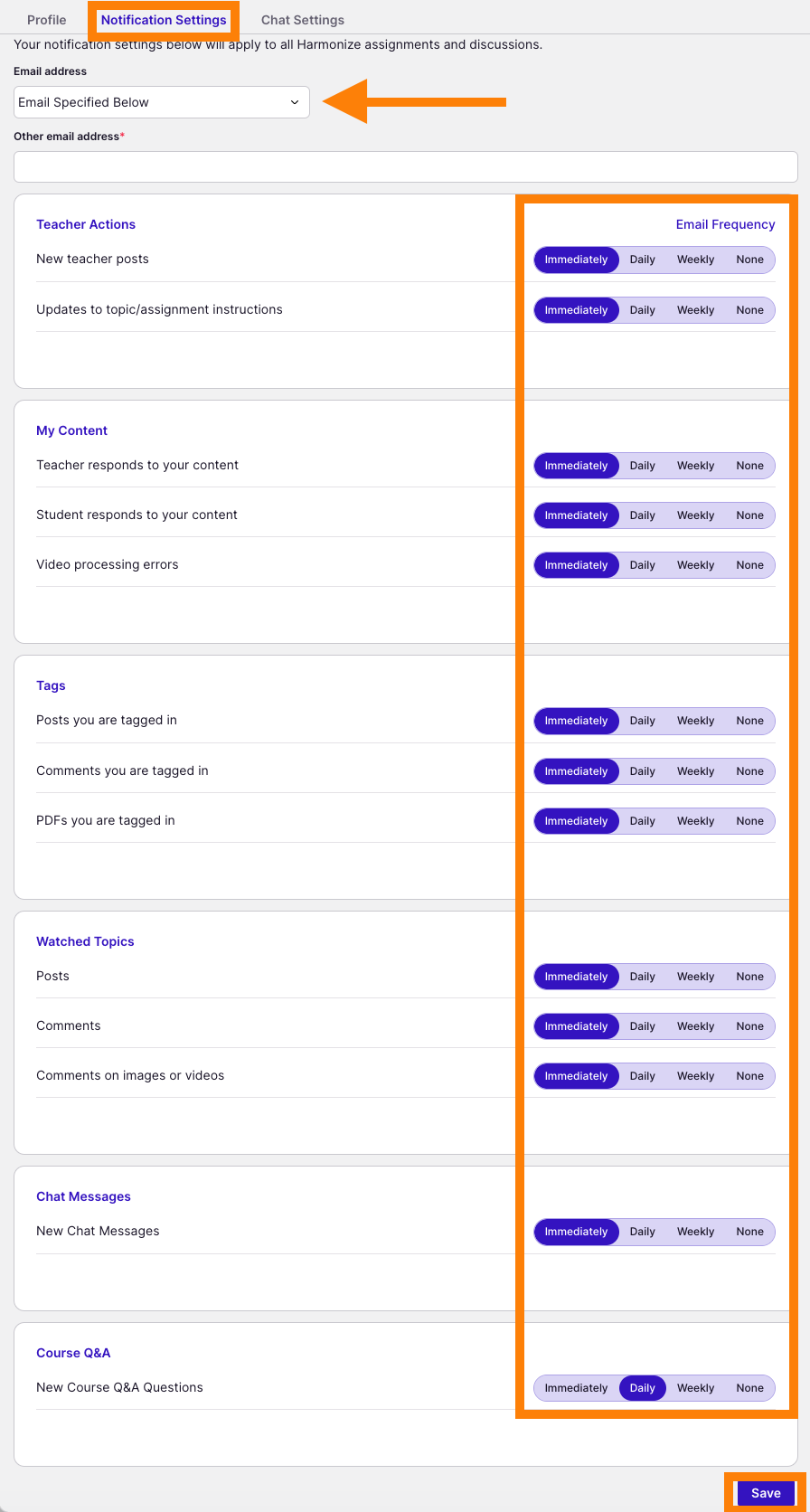
Task: Set New teacher posts to Daily
Action: tap(642, 260)
